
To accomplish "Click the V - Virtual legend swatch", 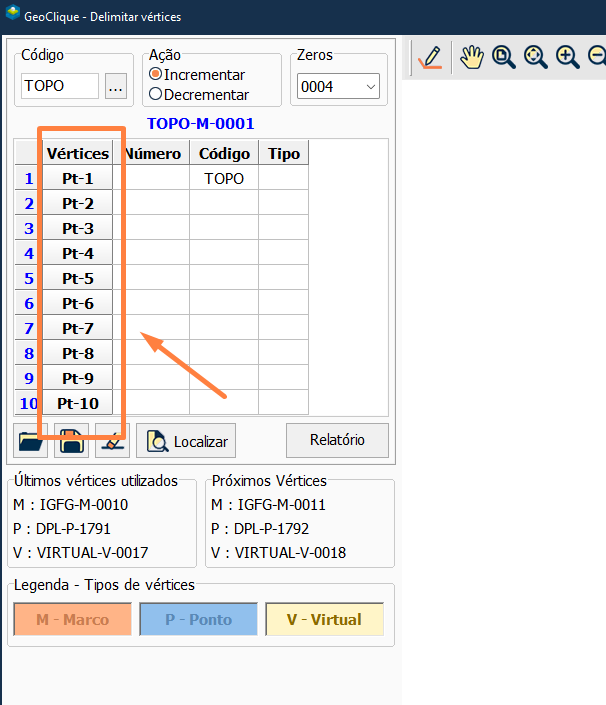I will (x=324, y=620).
